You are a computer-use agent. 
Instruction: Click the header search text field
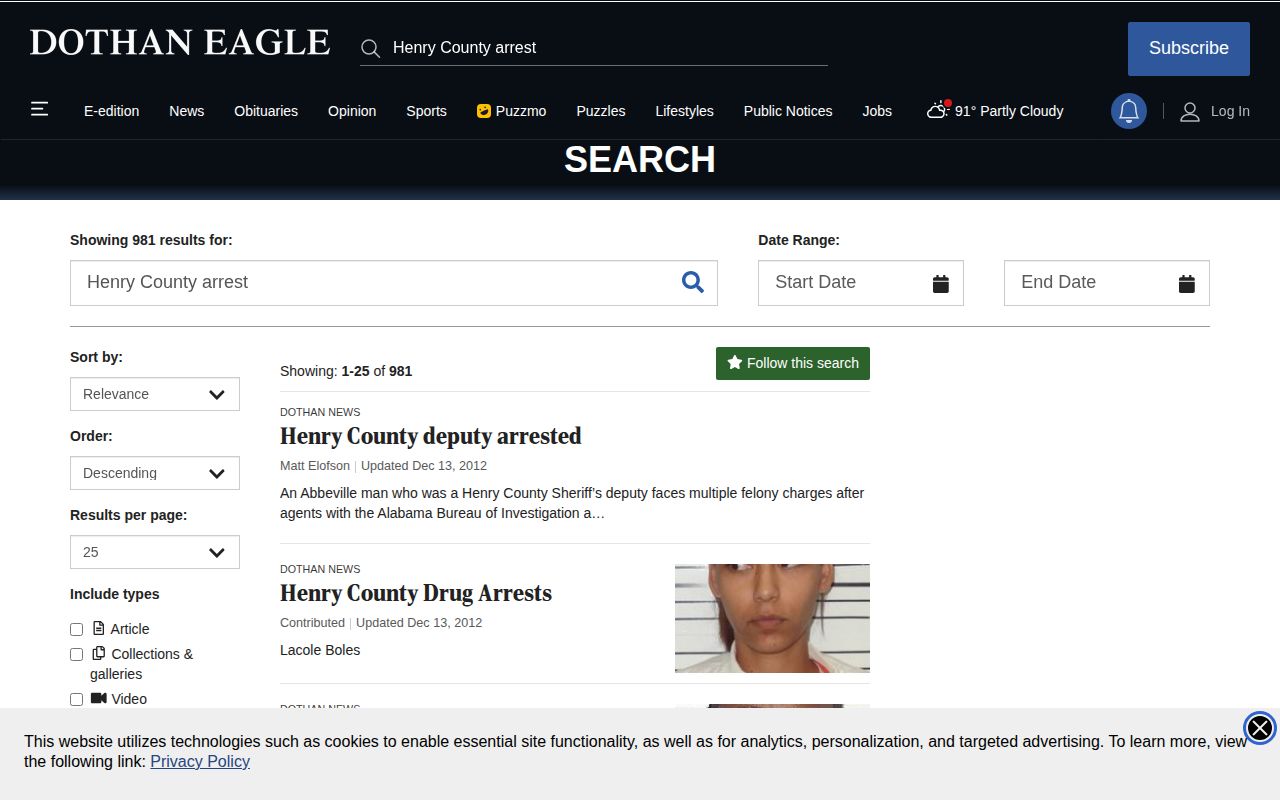click(608, 47)
